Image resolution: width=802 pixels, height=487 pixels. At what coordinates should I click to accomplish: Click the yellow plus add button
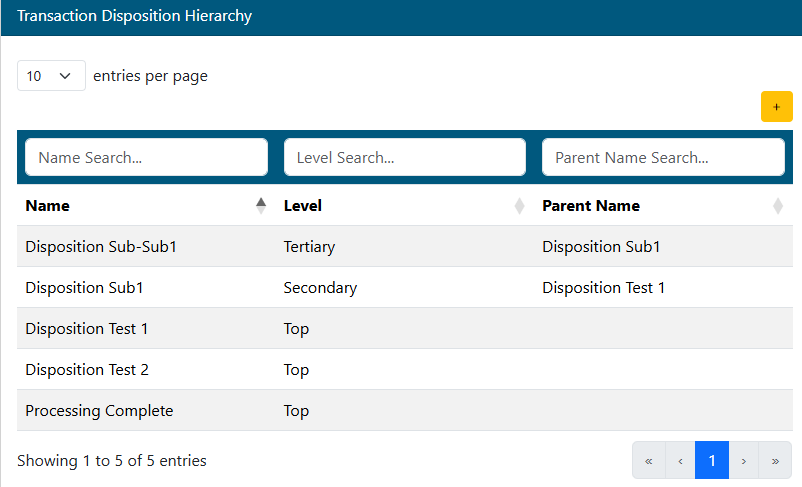tap(776, 107)
